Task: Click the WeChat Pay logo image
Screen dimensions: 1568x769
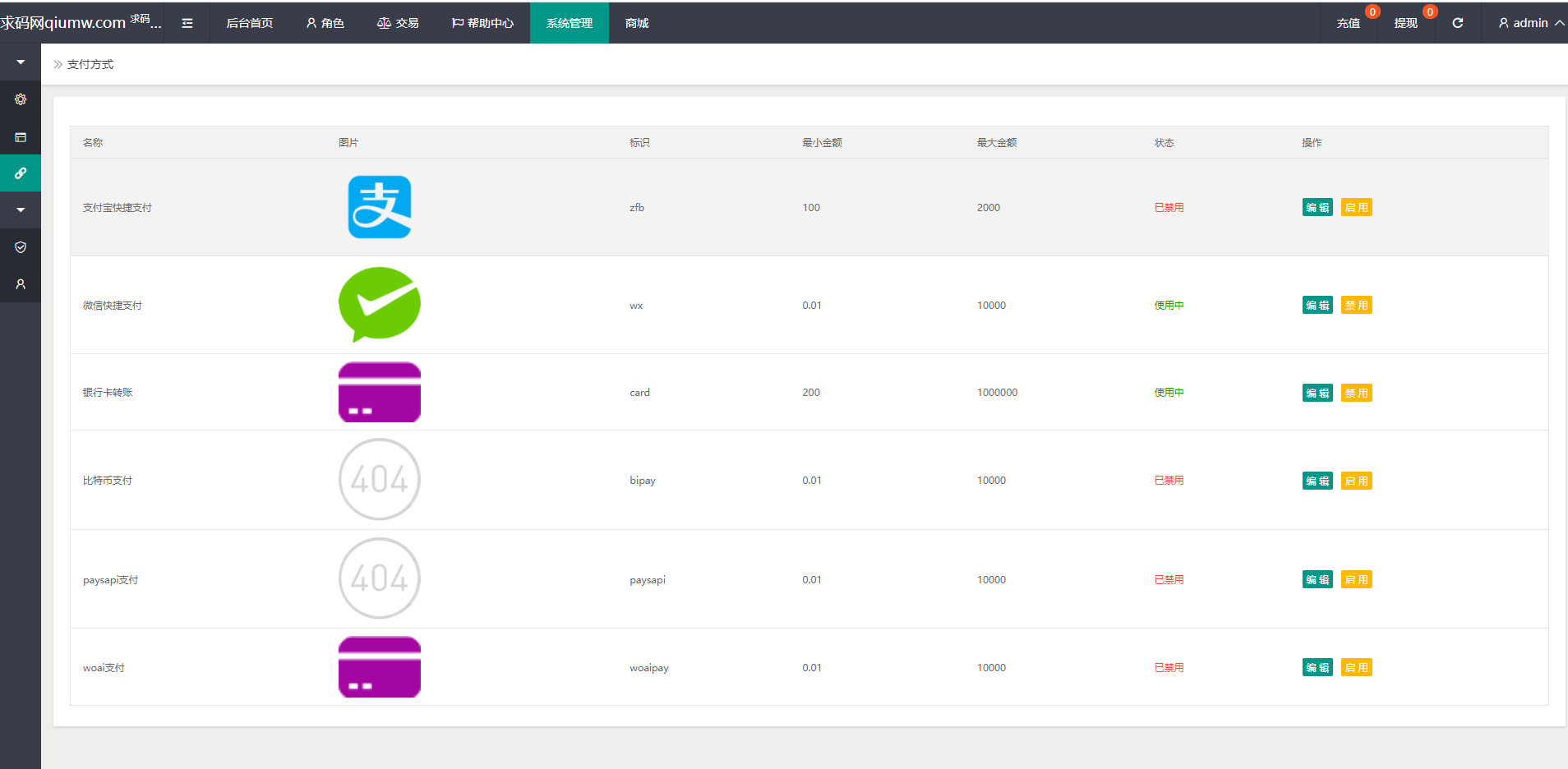Action: pos(380,305)
